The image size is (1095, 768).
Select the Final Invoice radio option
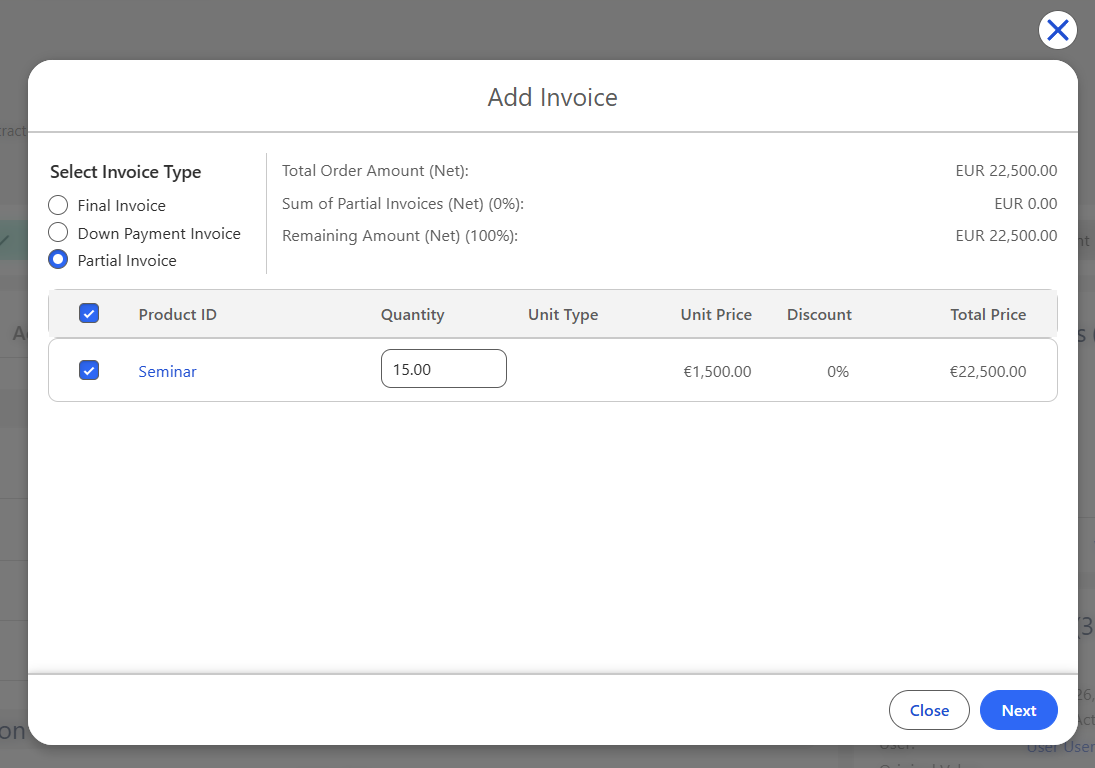click(58, 205)
